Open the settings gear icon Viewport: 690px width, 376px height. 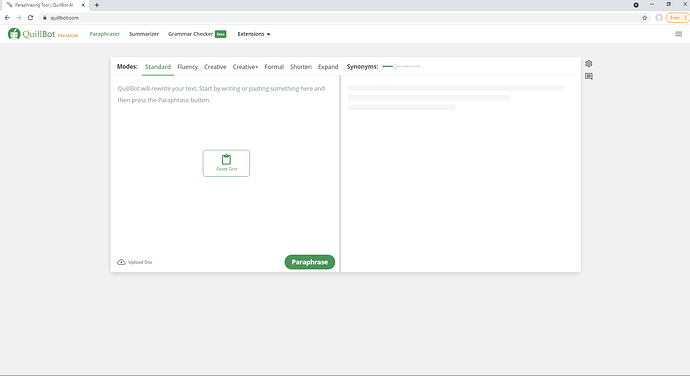(x=588, y=63)
